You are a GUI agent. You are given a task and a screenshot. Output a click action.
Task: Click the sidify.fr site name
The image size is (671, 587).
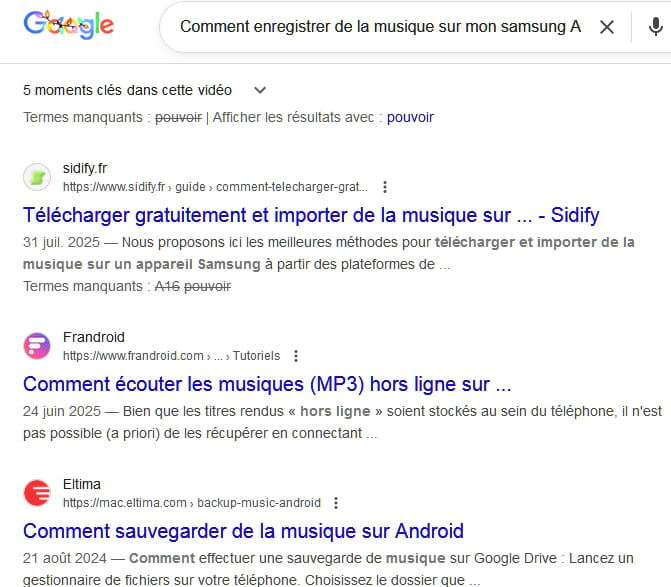[85, 168]
